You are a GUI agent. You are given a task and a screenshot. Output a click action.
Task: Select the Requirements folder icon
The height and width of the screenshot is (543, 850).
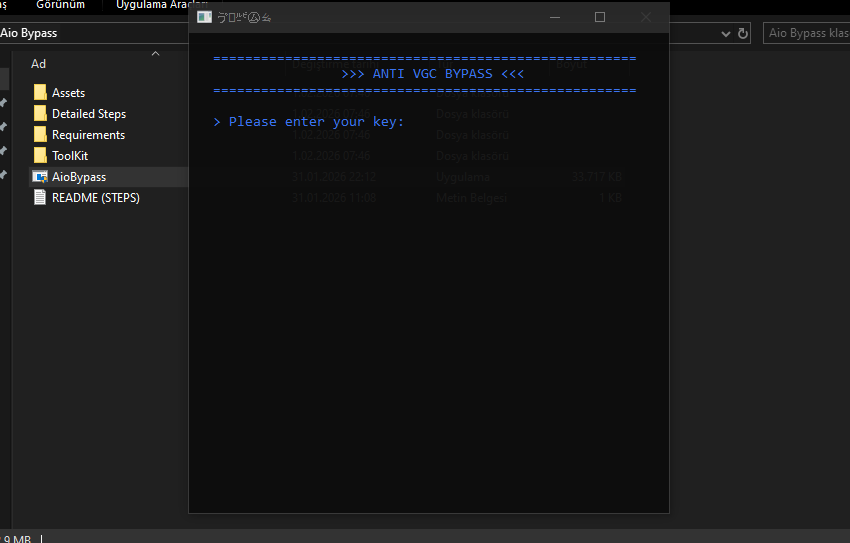(x=40, y=134)
